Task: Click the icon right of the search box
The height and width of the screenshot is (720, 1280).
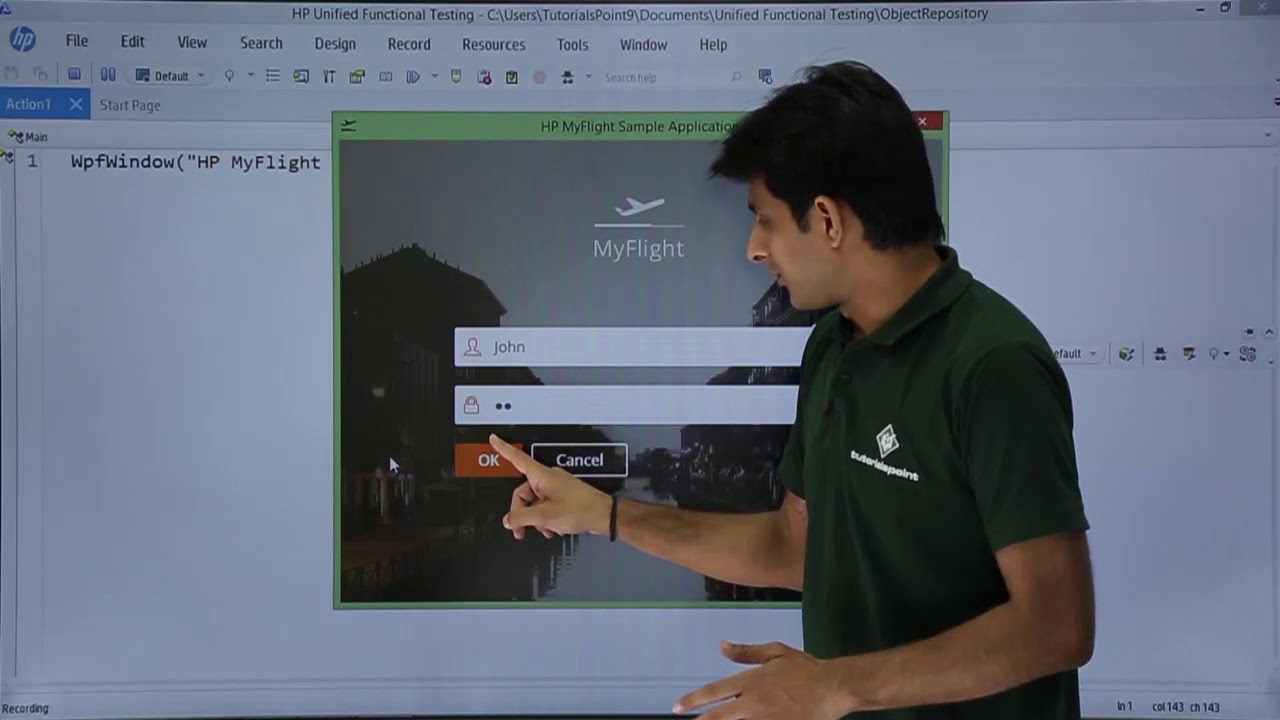Action: click(x=765, y=76)
